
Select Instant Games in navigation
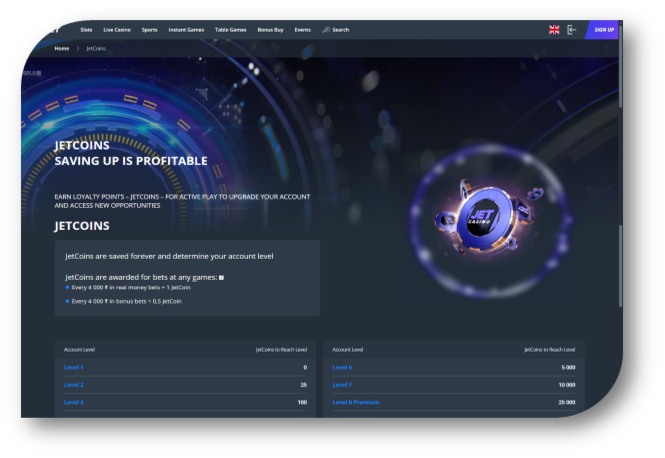pos(186,30)
